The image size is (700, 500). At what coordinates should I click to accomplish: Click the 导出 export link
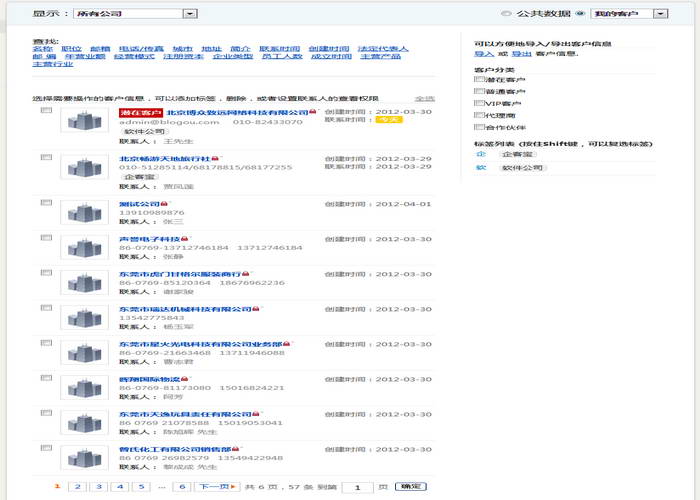(x=521, y=54)
